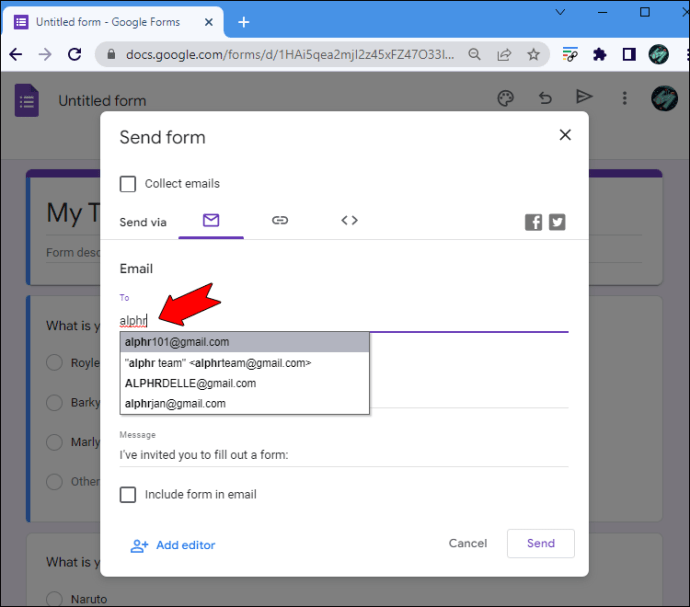Viewport: 690px width, 607px height.
Task: Click the Message text field
Action: click(x=344, y=455)
